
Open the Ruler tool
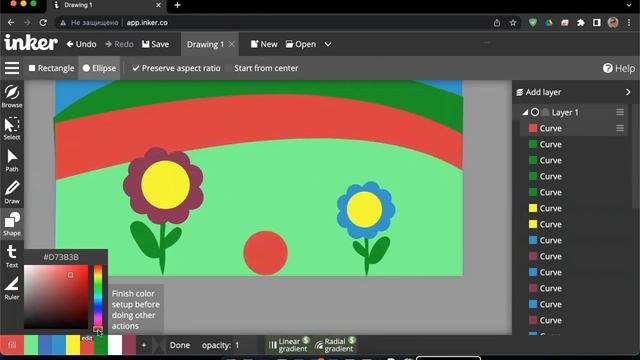(x=12, y=288)
